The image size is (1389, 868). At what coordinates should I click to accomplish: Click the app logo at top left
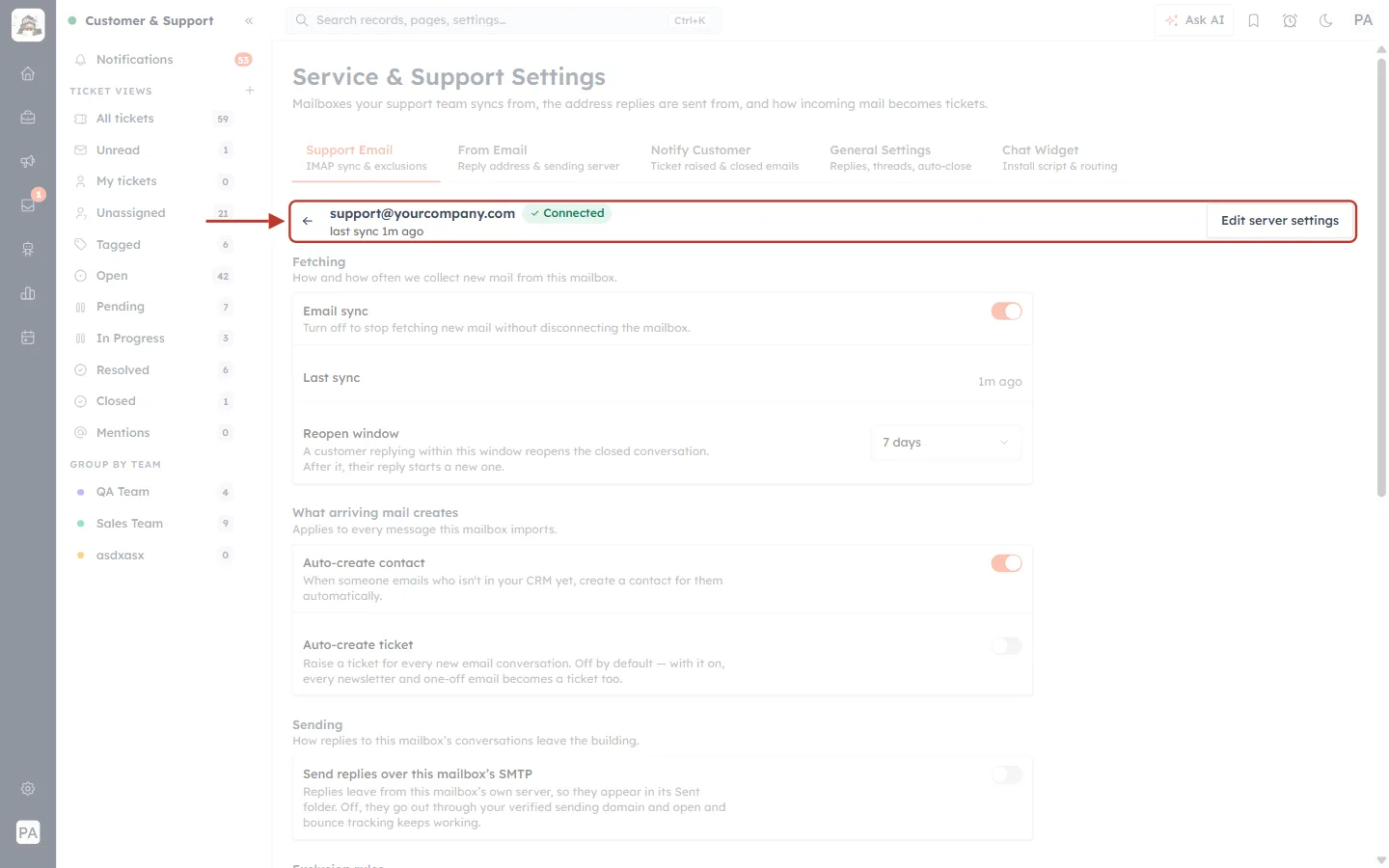(x=28, y=25)
